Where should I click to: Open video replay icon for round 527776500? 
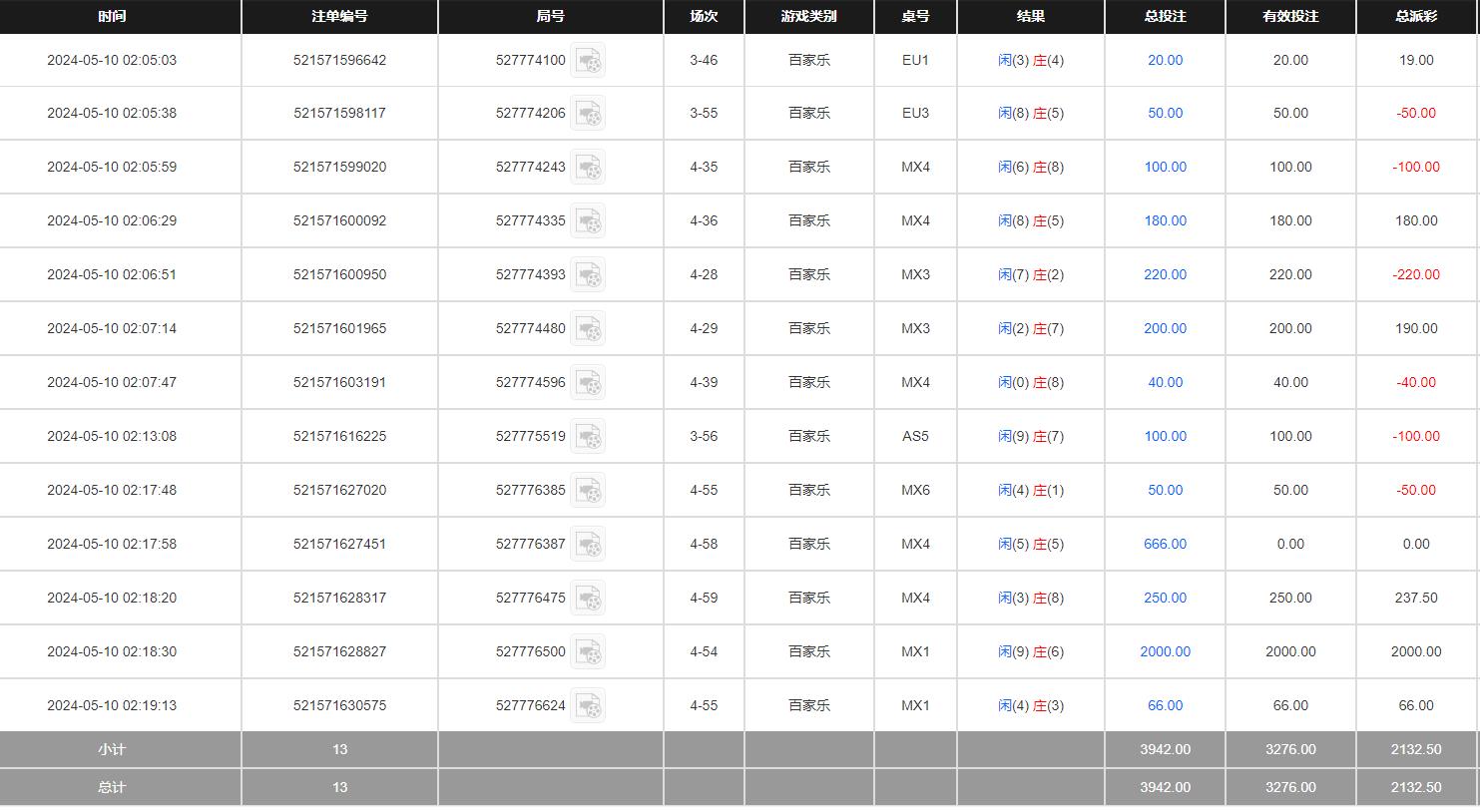pos(588,651)
